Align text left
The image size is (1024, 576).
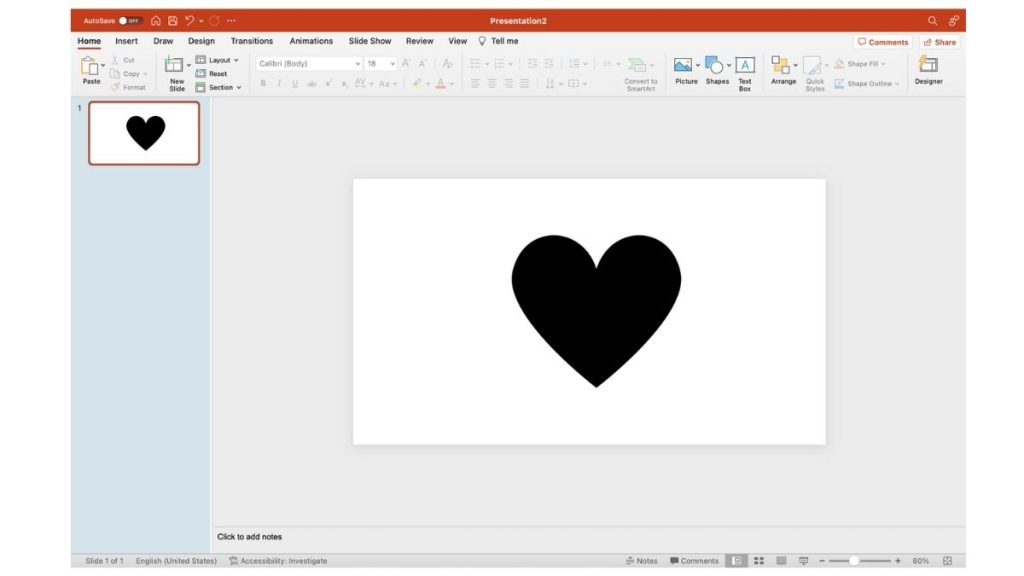(x=475, y=84)
